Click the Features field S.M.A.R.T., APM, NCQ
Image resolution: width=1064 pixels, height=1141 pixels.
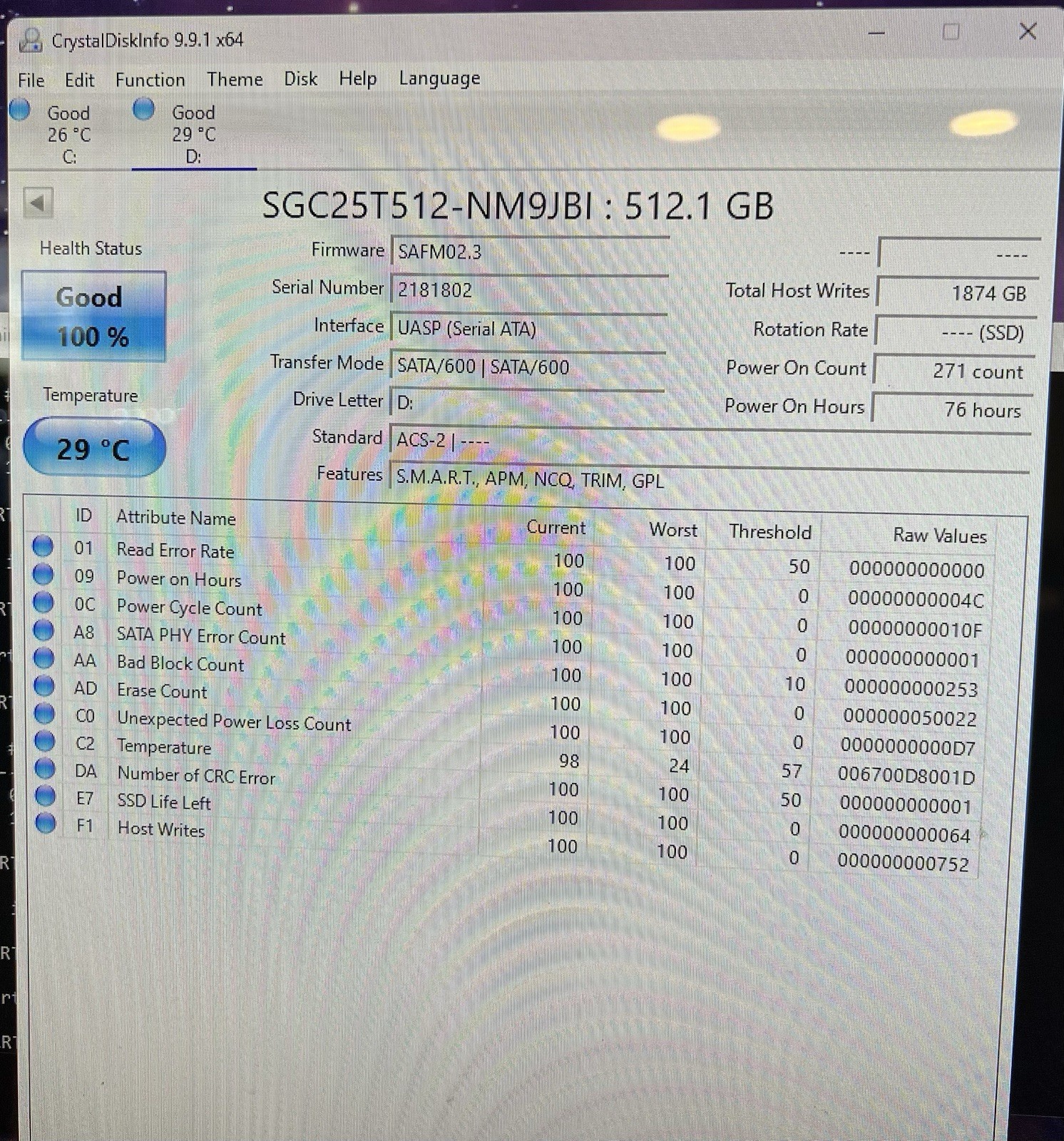(710, 479)
